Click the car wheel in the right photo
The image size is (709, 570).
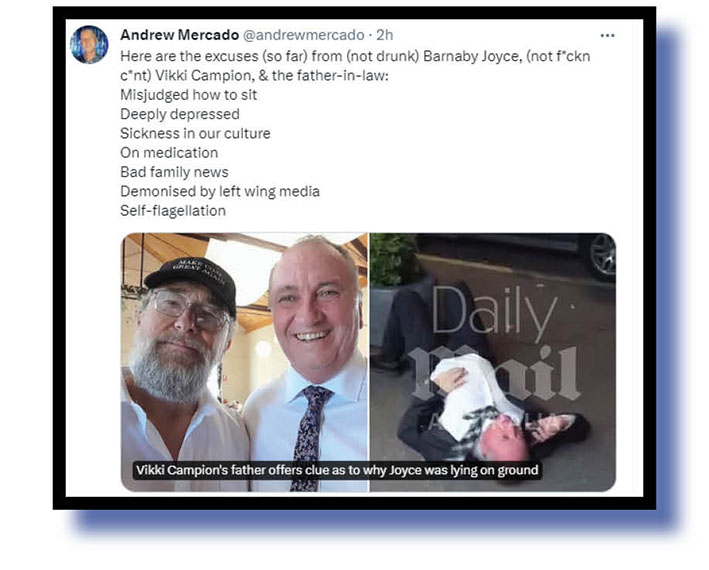click(603, 256)
